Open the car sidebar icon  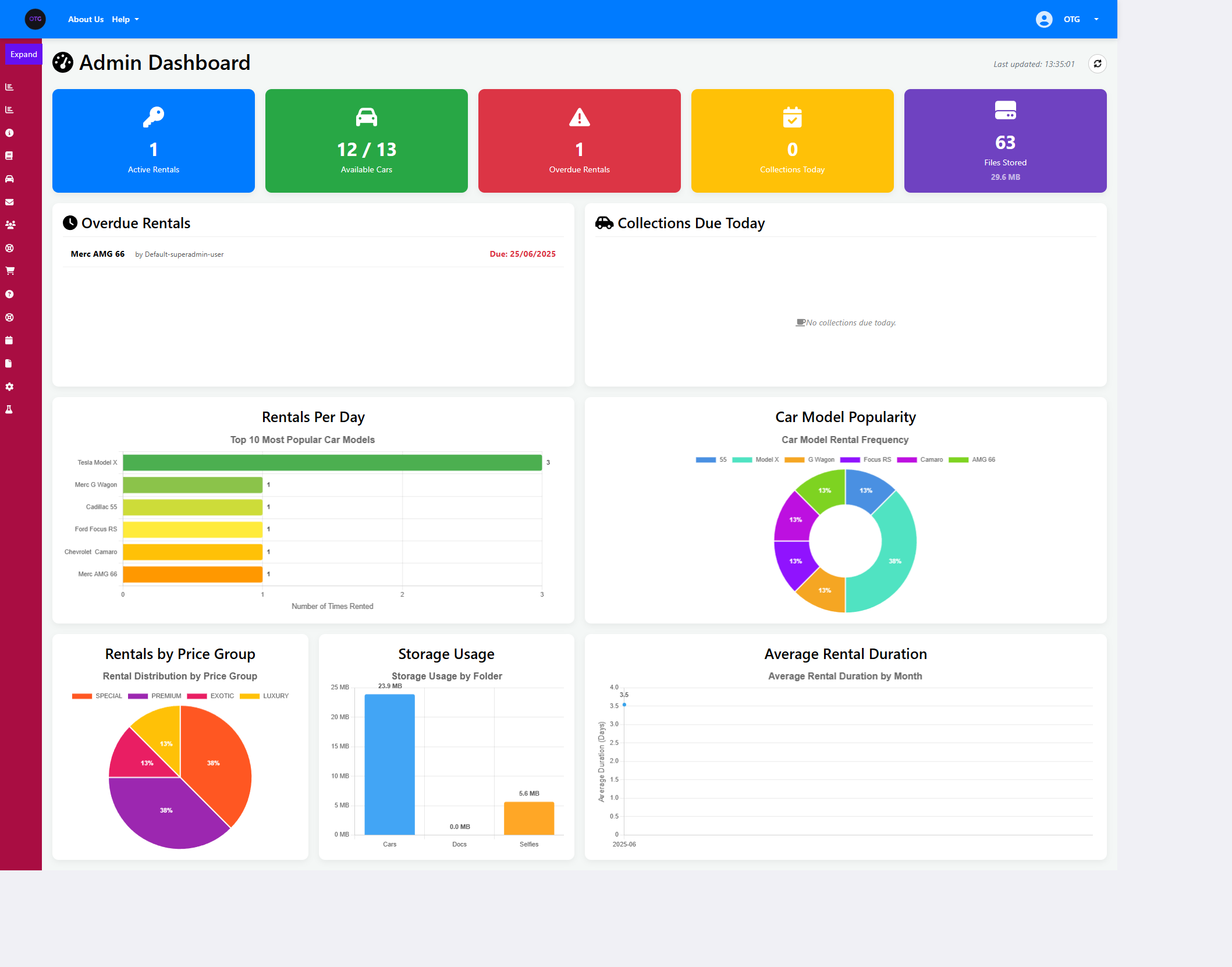click(x=9, y=179)
